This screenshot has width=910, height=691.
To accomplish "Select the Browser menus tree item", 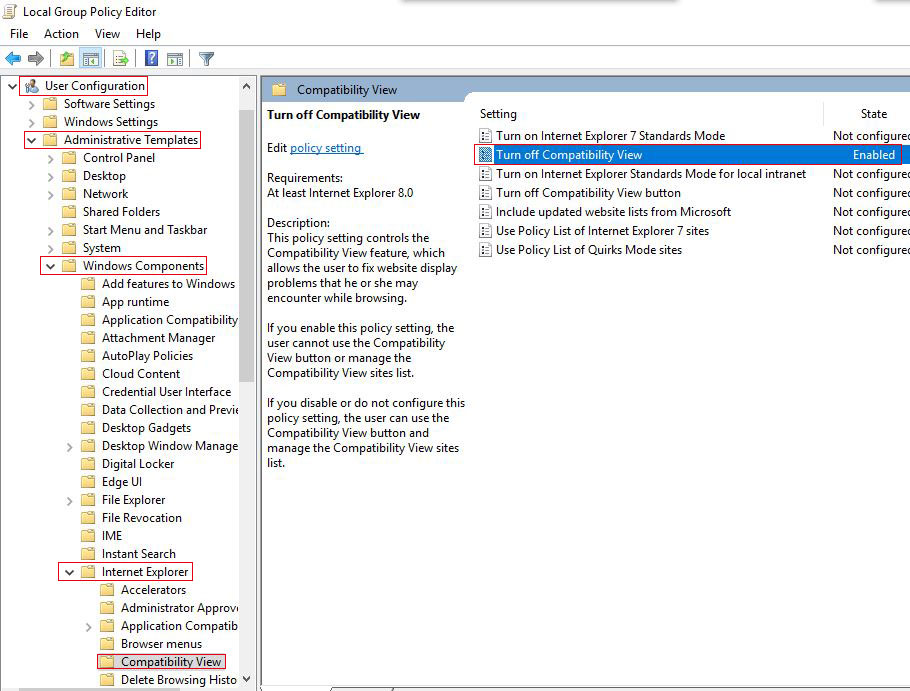I will (161, 643).
